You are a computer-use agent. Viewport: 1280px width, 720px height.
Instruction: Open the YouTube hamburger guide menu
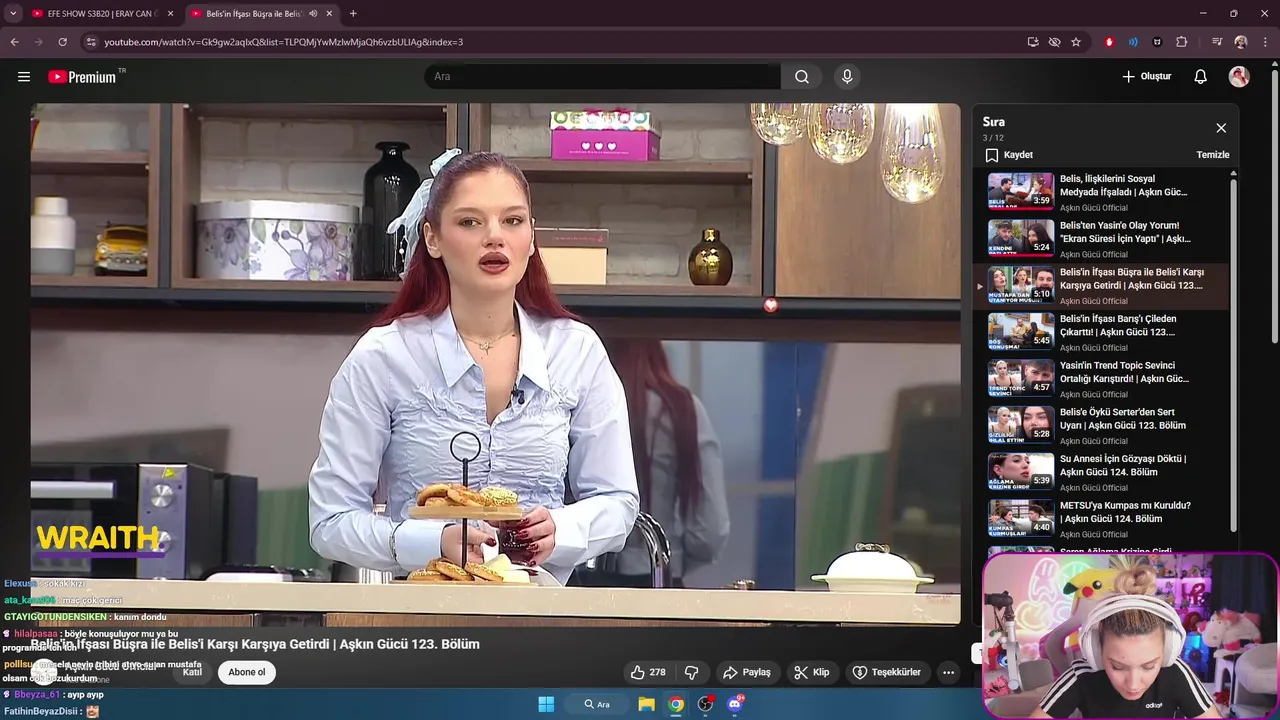(24, 76)
